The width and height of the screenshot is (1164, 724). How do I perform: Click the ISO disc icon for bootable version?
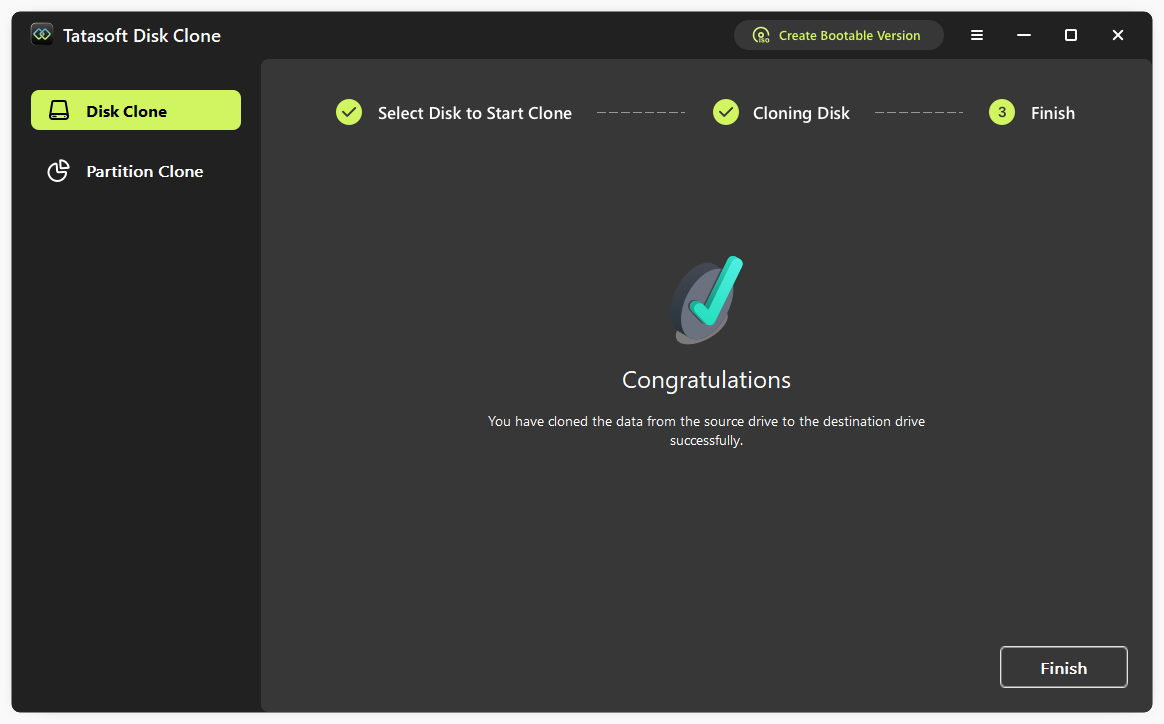761,35
